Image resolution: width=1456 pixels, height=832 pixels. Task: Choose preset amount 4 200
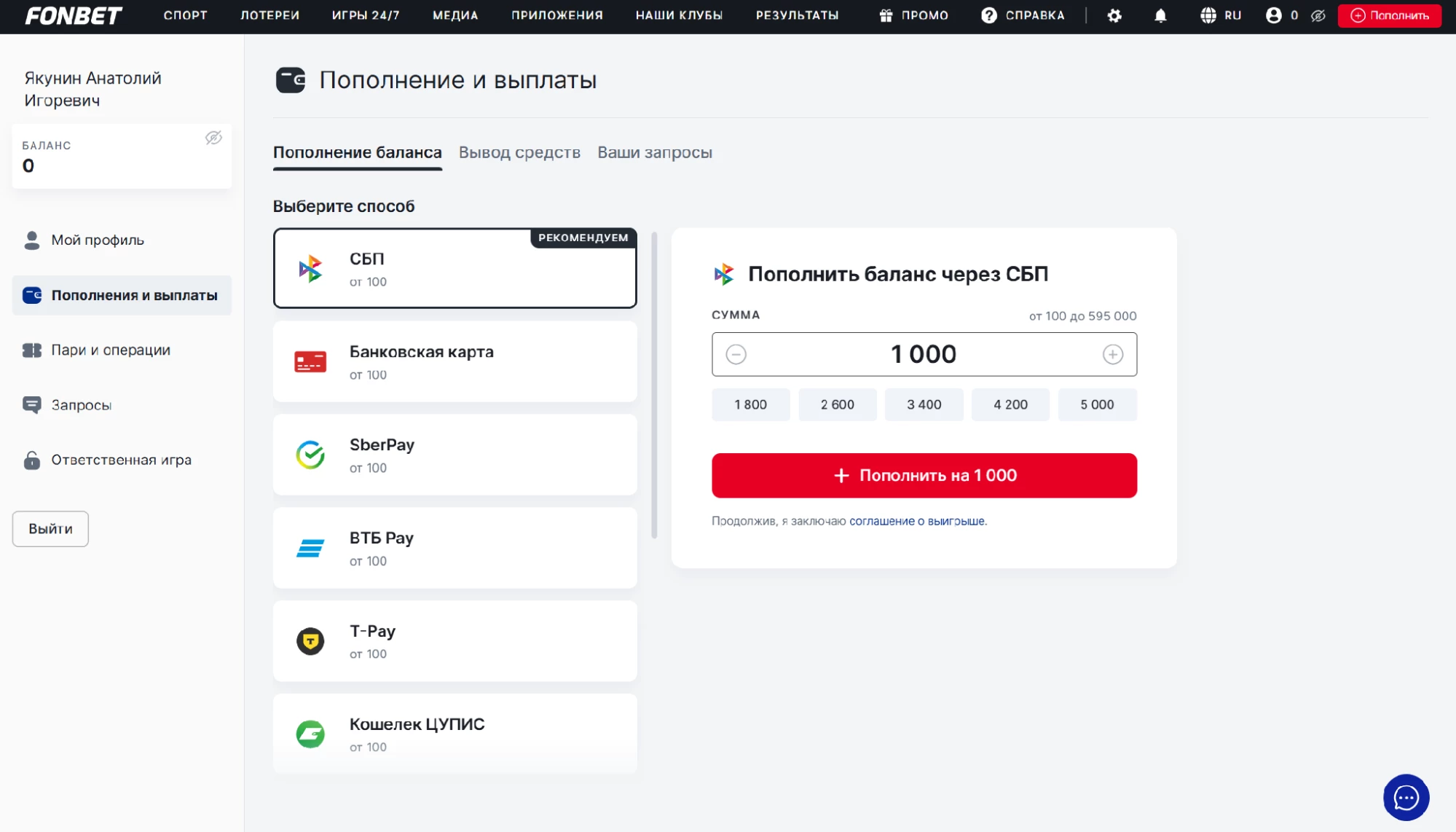(x=1010, y=404)
